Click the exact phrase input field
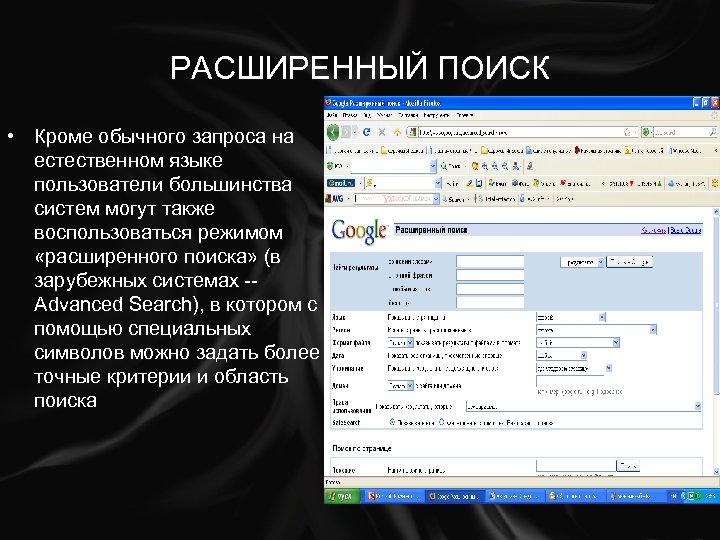 (x=490, y=275)
